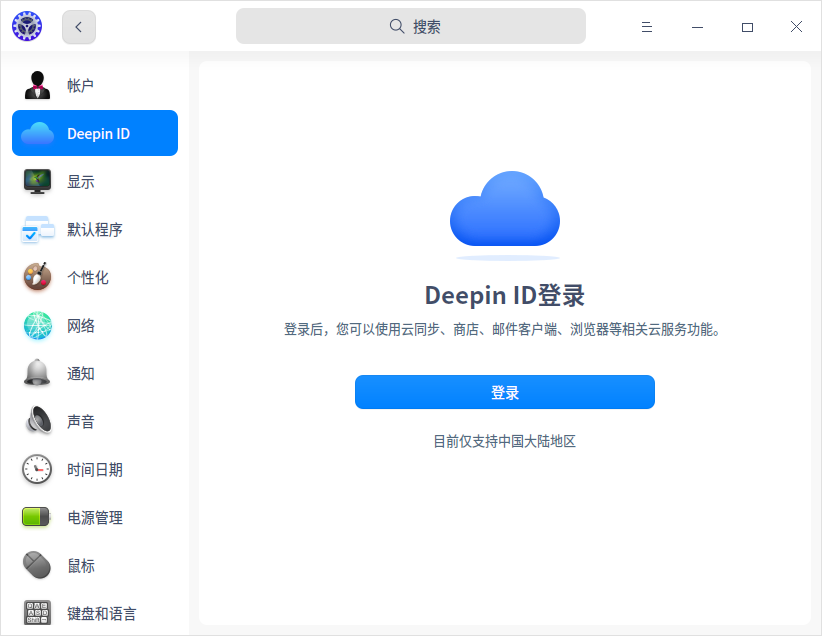The image size is (822, 636).
Task: Click the 时间日期 clock icon
Action: click(37, 469)
